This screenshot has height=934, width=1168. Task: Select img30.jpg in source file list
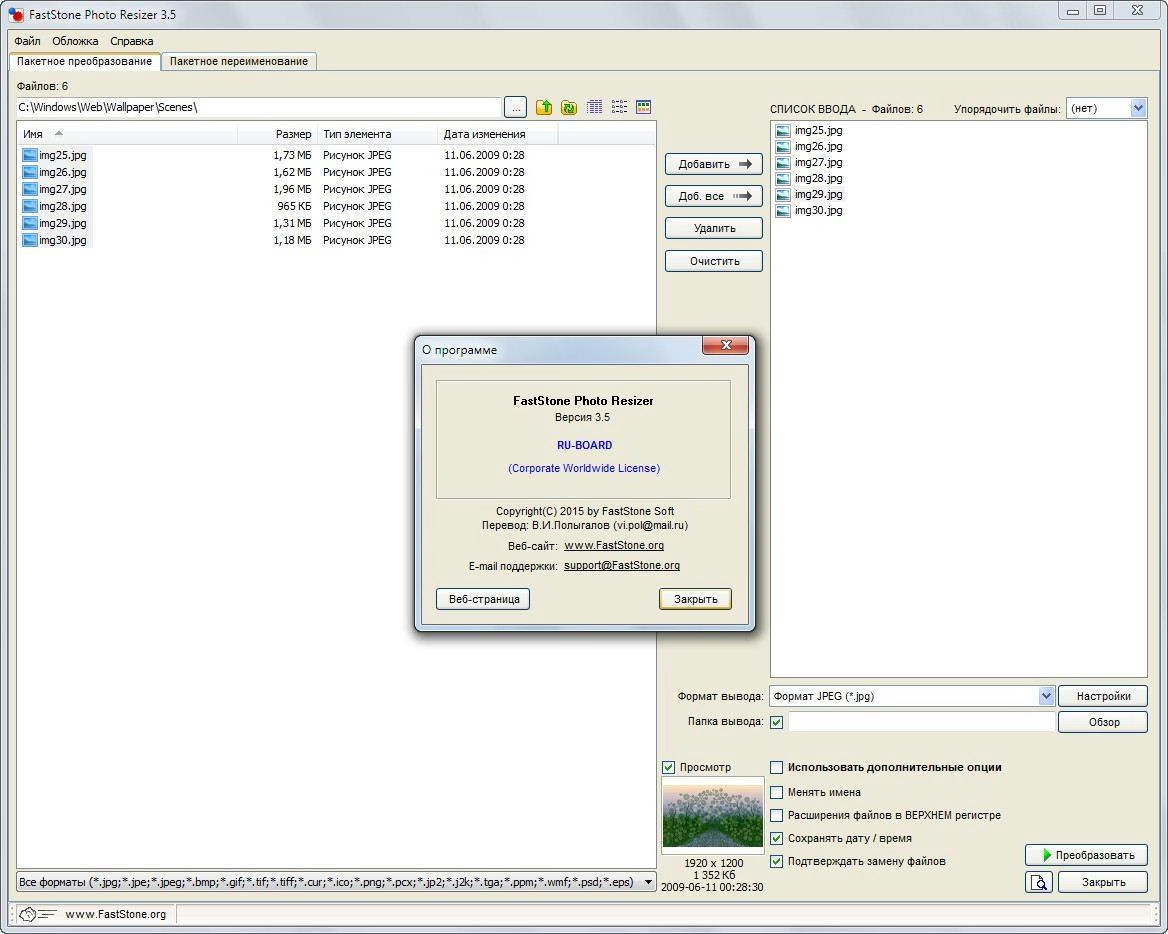(63, 241)
